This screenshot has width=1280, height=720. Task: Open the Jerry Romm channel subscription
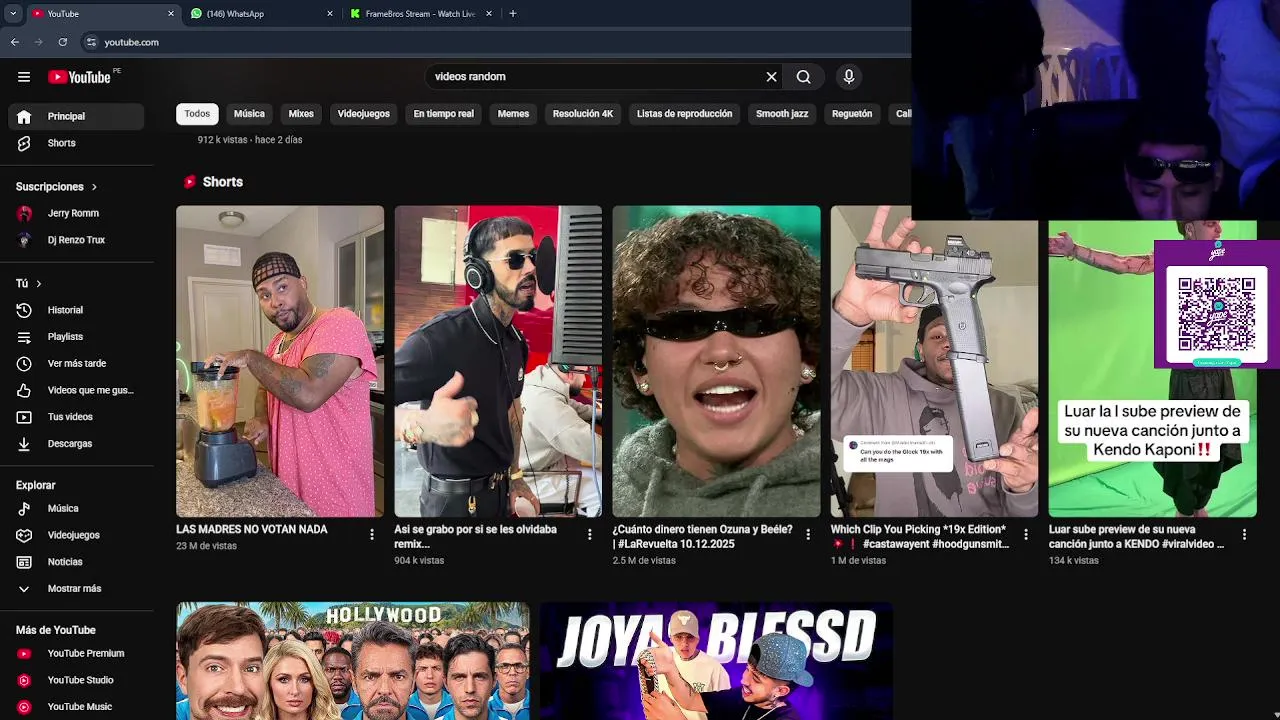(x=76, y=213)
